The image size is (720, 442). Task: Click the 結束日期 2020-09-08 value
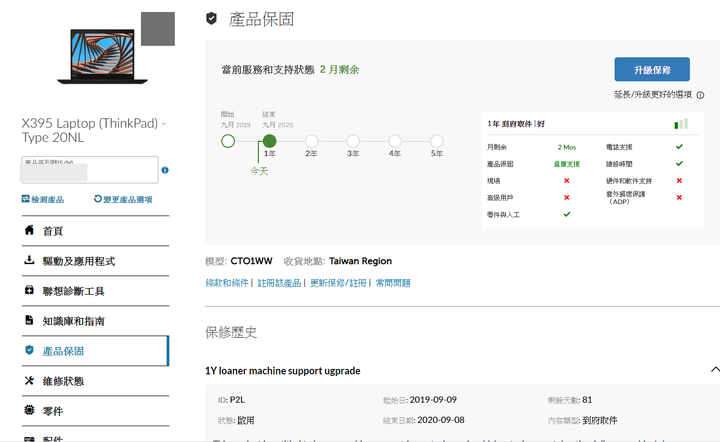click(441, 420)
